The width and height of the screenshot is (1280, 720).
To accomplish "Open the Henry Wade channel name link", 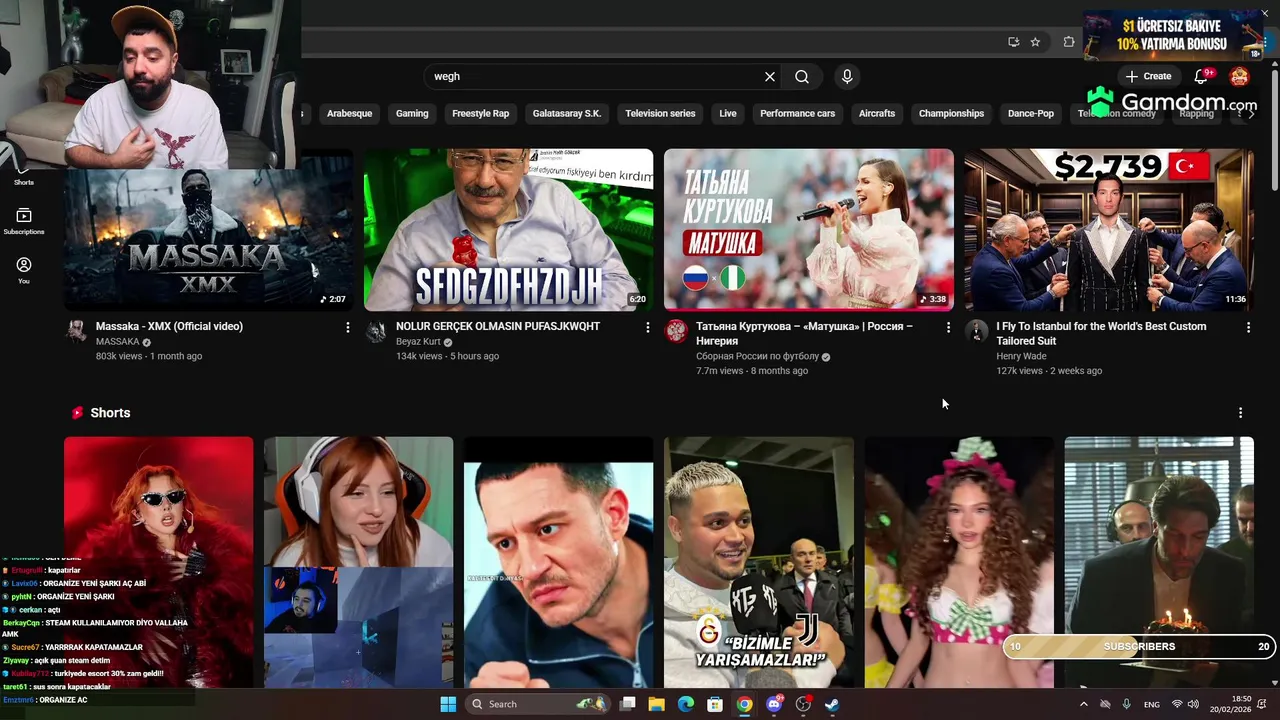I will coord(1021,356).
